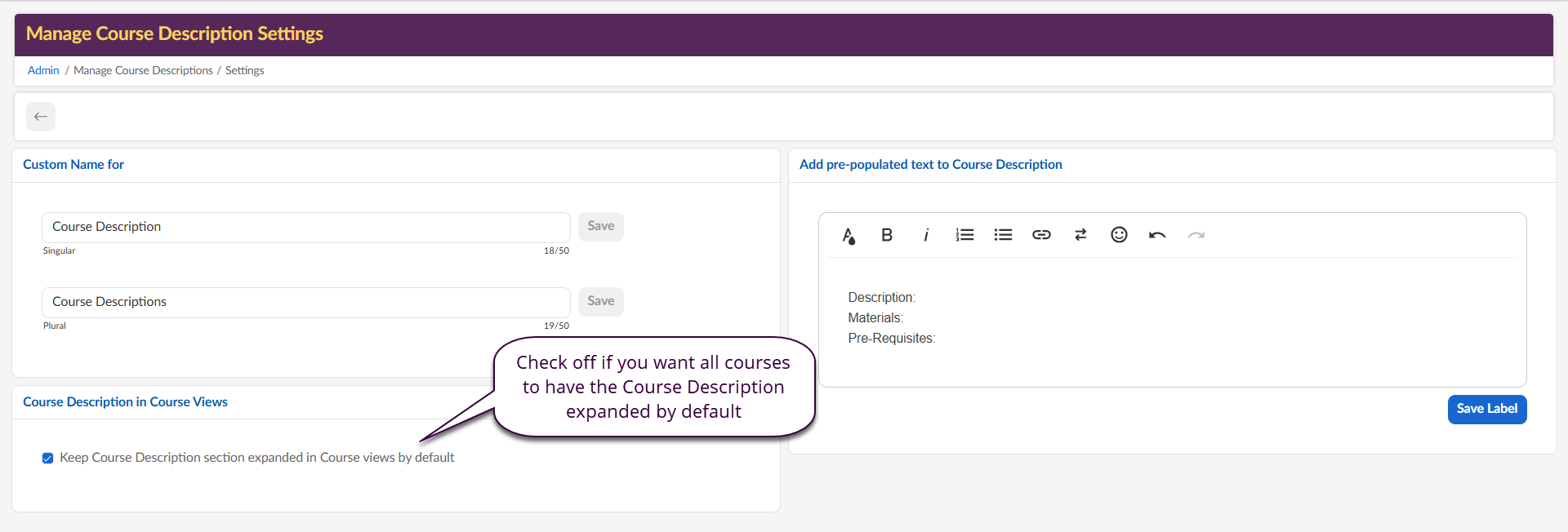Viewport: 1568px width, 532px height.
Task: Click into the plural name input field
Action: click(x=305, y=302)
